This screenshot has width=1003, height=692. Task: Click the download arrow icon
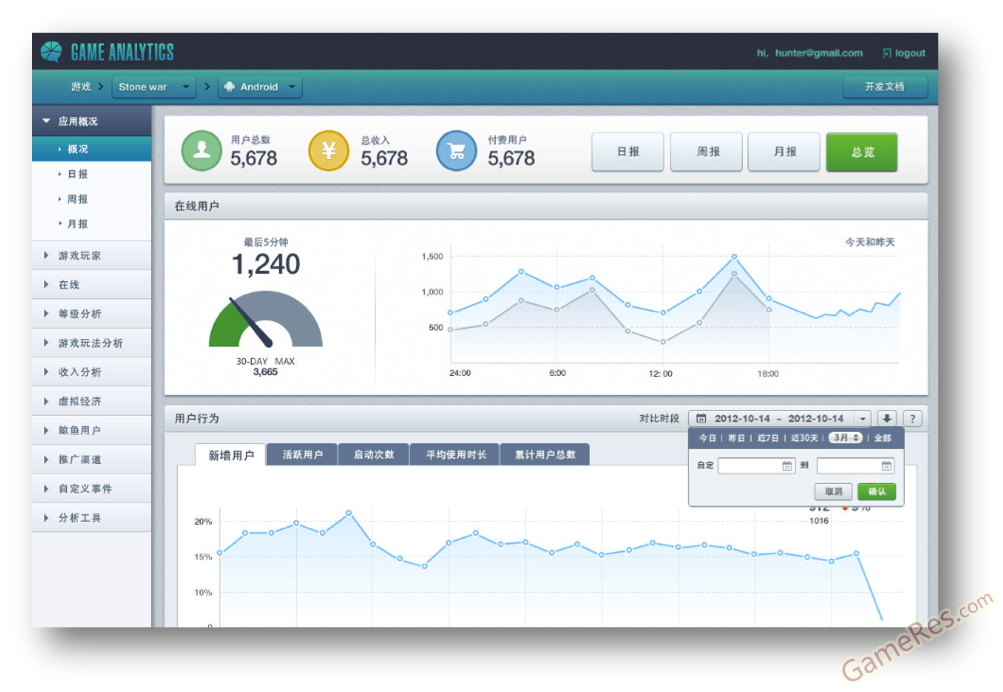887,418
